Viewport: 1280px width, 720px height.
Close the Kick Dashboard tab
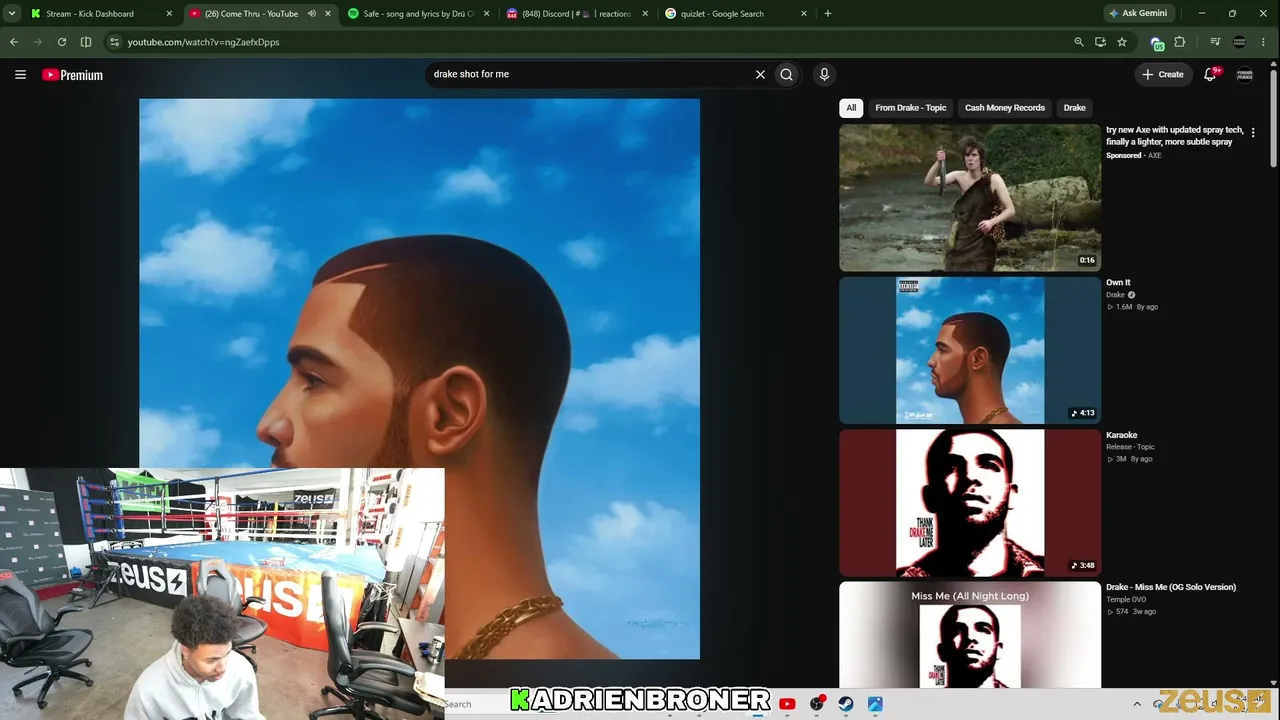pos(169,14)
